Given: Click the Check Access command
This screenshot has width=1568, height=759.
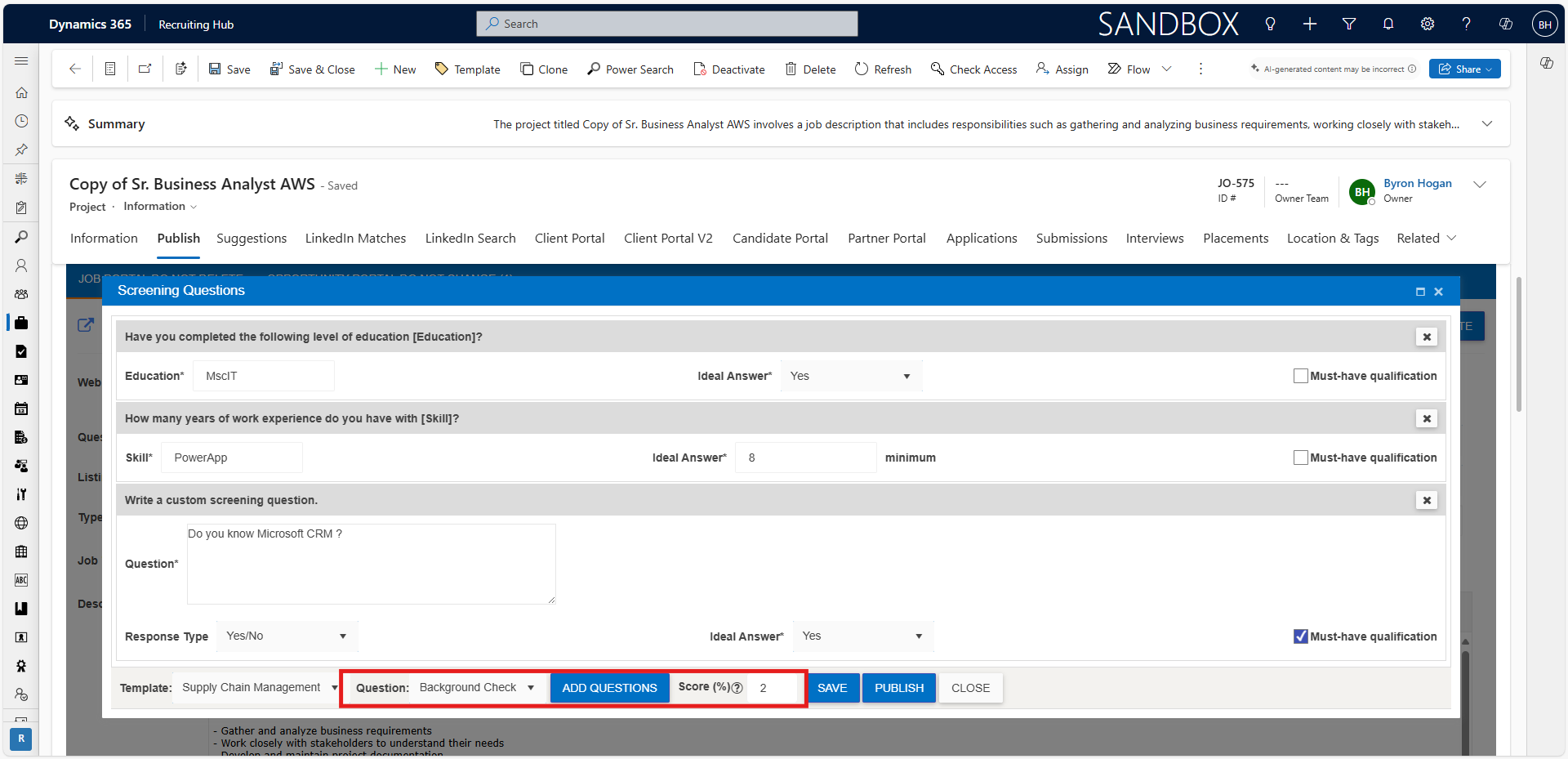Looking at the screenshot, I should [974, 69].
